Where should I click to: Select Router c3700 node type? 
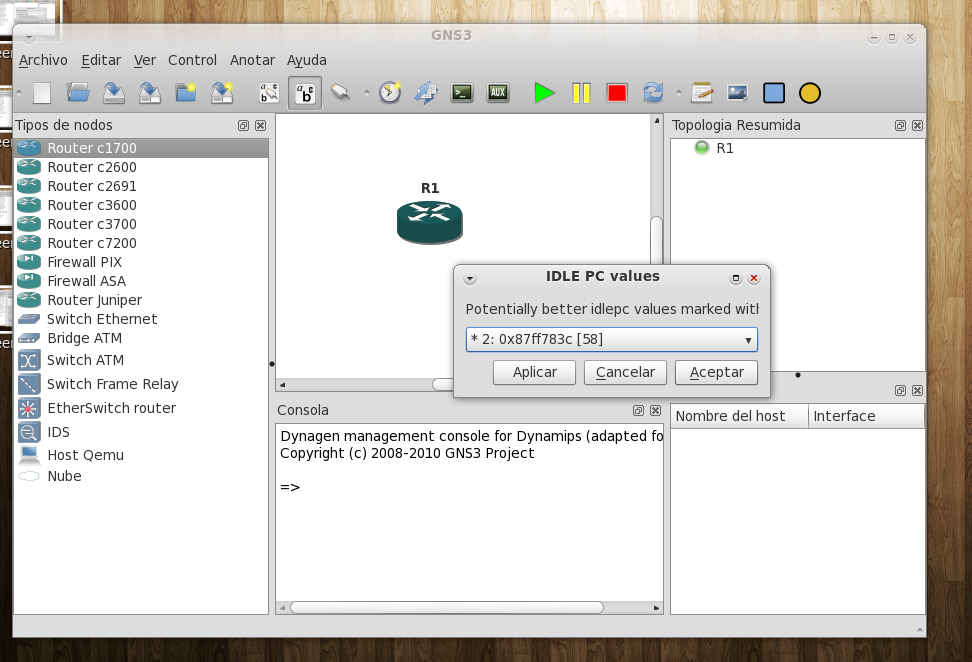click(141, 224)
